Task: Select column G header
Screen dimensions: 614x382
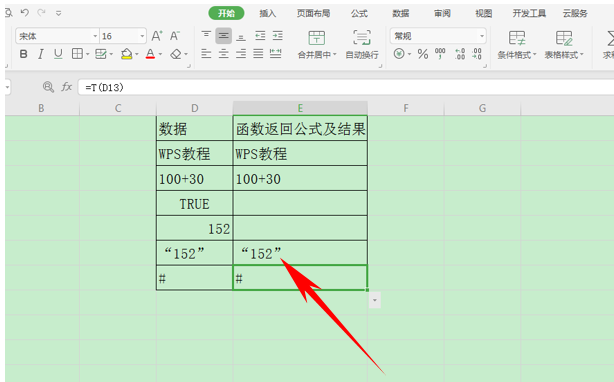Action: click(482, 108)
